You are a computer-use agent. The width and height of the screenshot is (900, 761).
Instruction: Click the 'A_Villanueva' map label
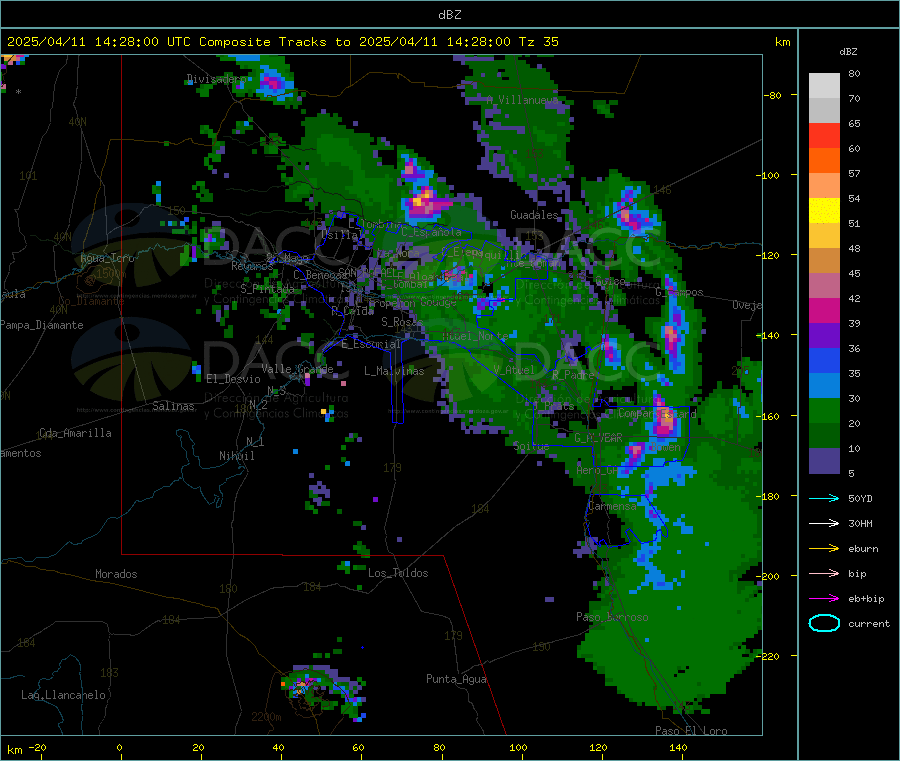click(x=522, y=100)
